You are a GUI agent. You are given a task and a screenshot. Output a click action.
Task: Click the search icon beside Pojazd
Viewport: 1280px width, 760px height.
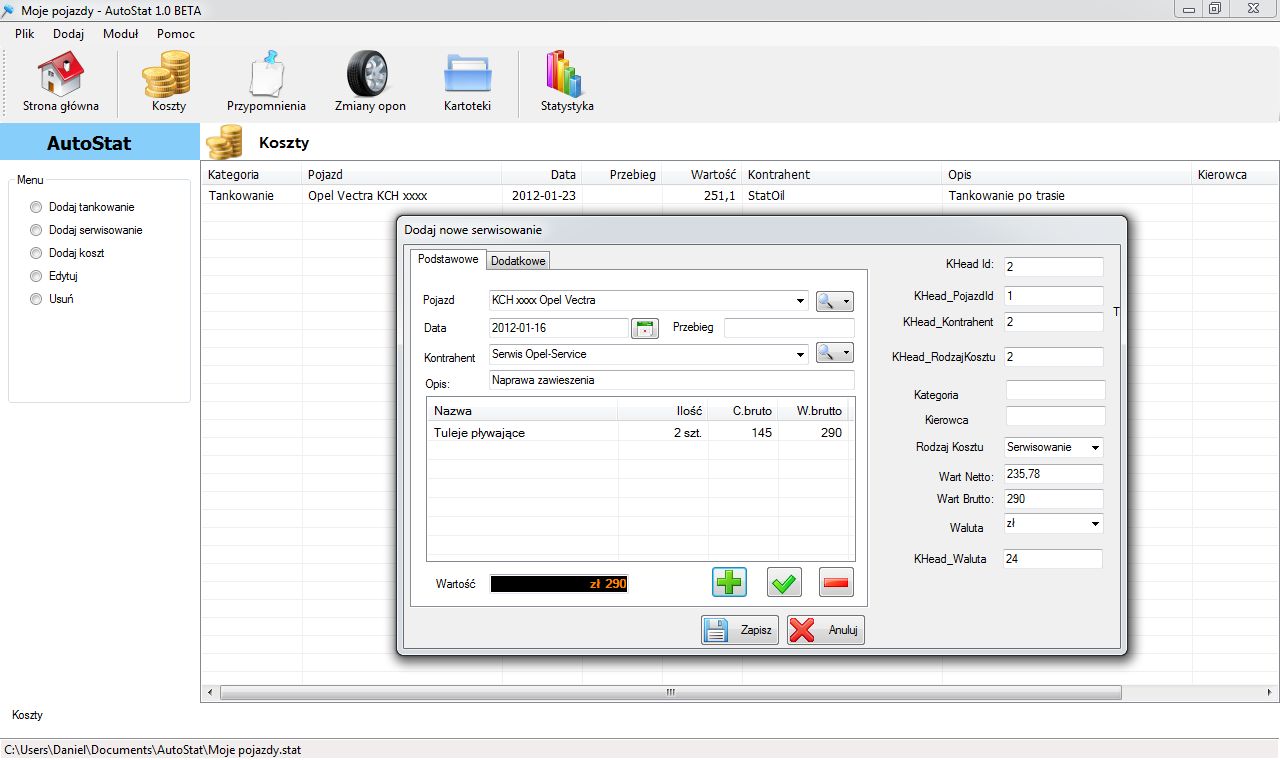coord(834,301)
